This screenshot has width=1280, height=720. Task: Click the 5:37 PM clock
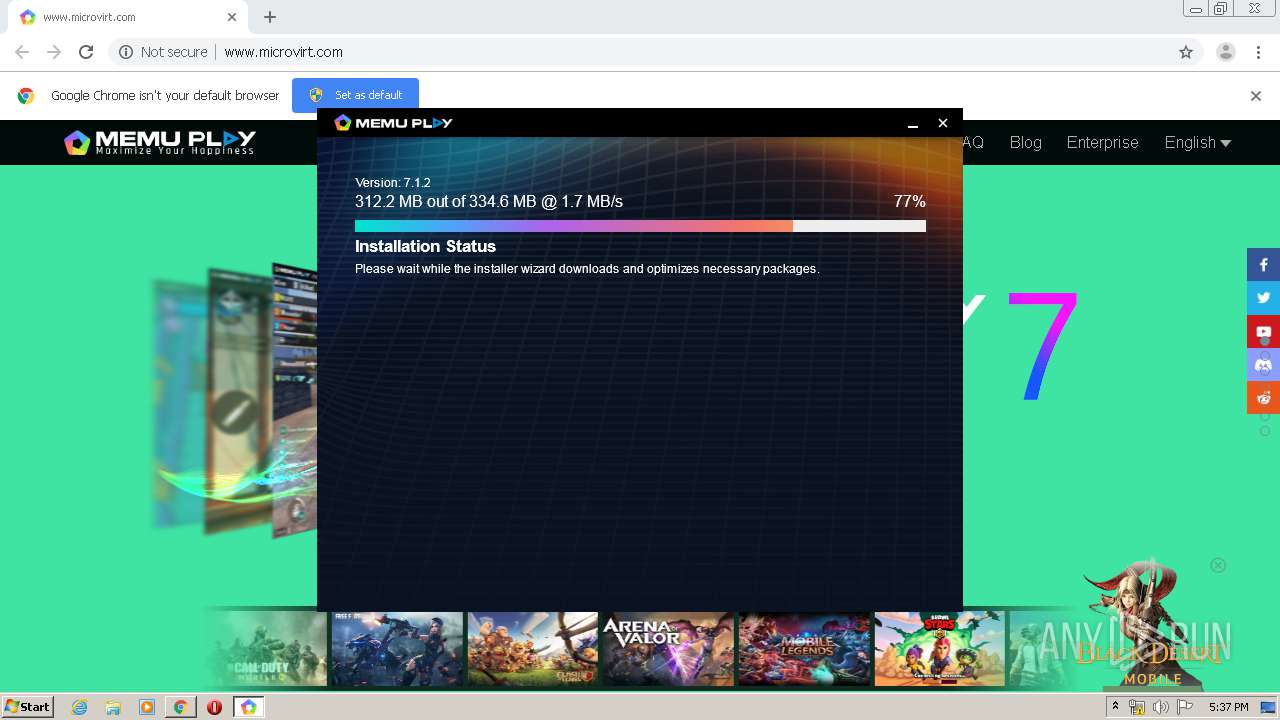[x=1228, y=707]
